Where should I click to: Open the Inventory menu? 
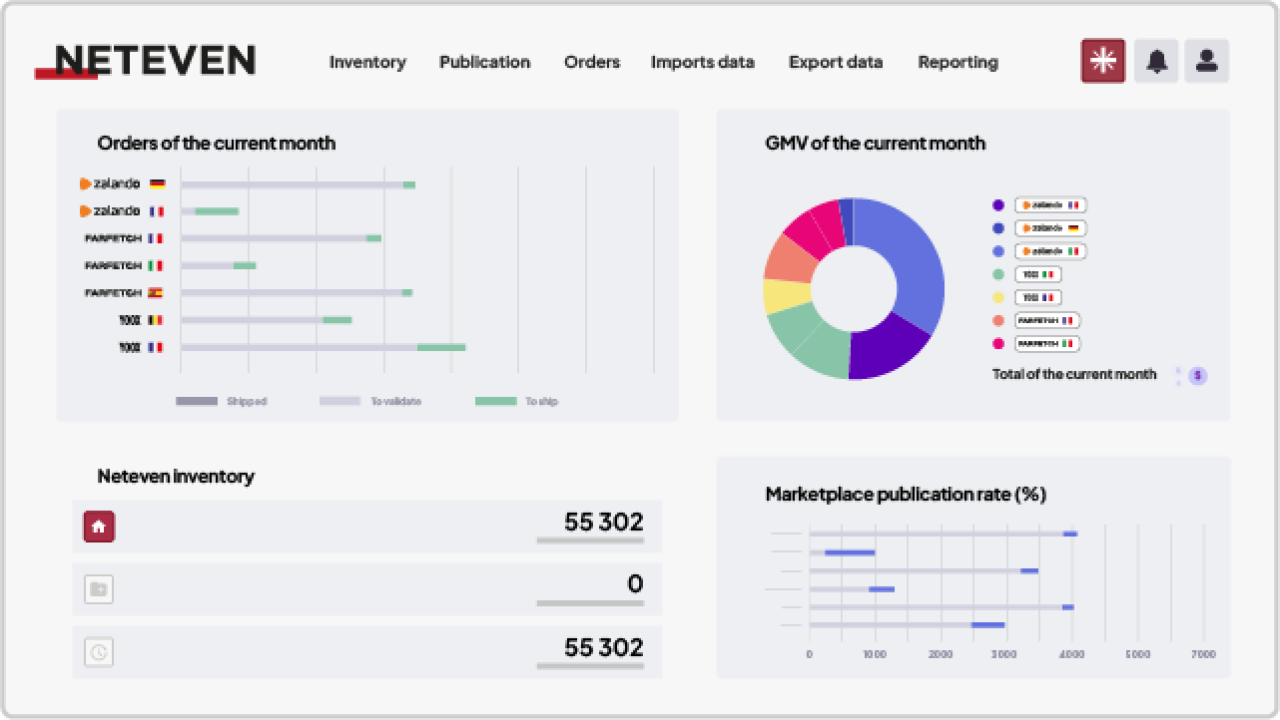(368, 62)
